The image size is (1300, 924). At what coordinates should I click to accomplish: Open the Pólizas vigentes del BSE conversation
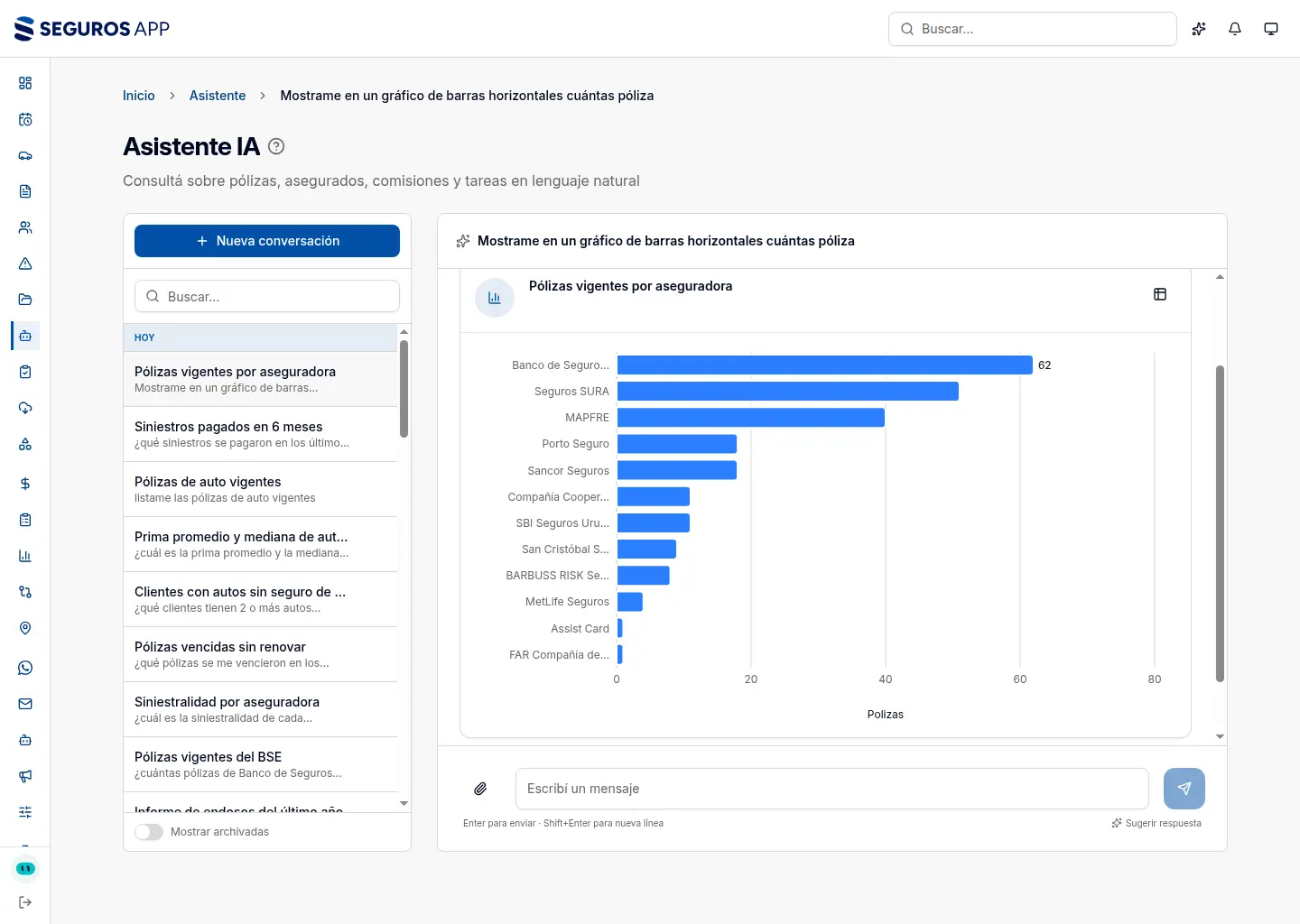click(261, 764)
